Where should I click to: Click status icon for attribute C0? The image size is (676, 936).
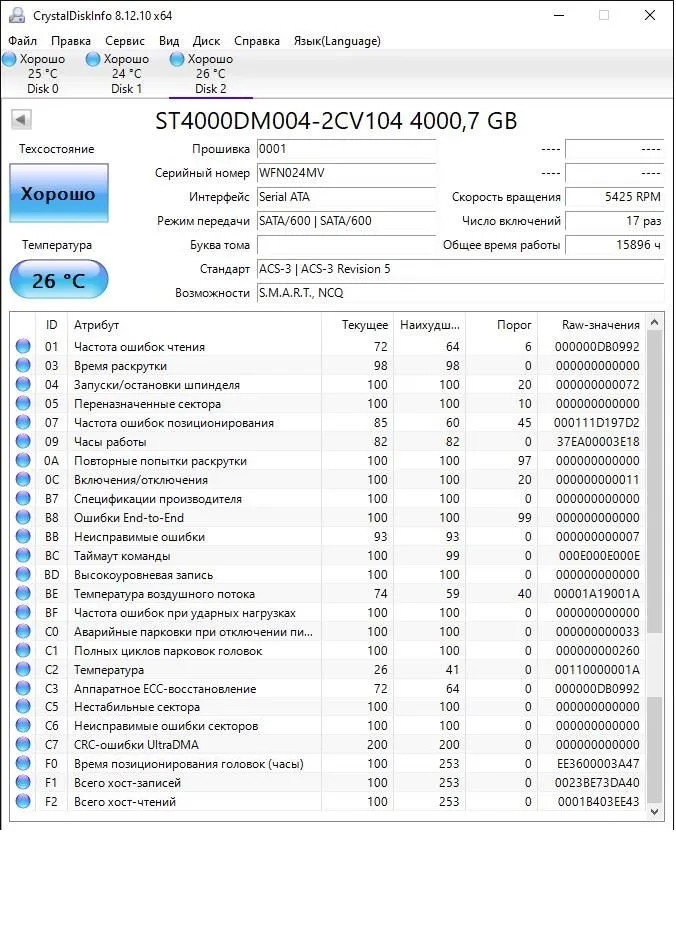click(23, 632)
